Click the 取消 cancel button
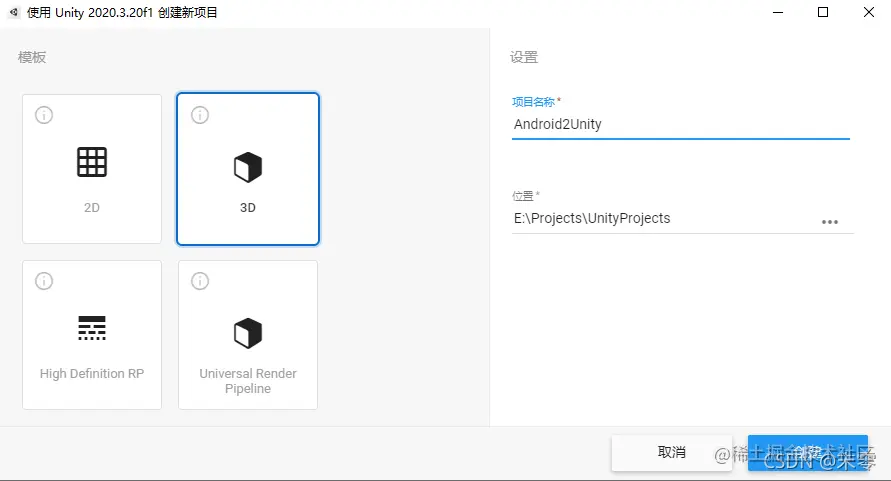 (x=672, y=453)
